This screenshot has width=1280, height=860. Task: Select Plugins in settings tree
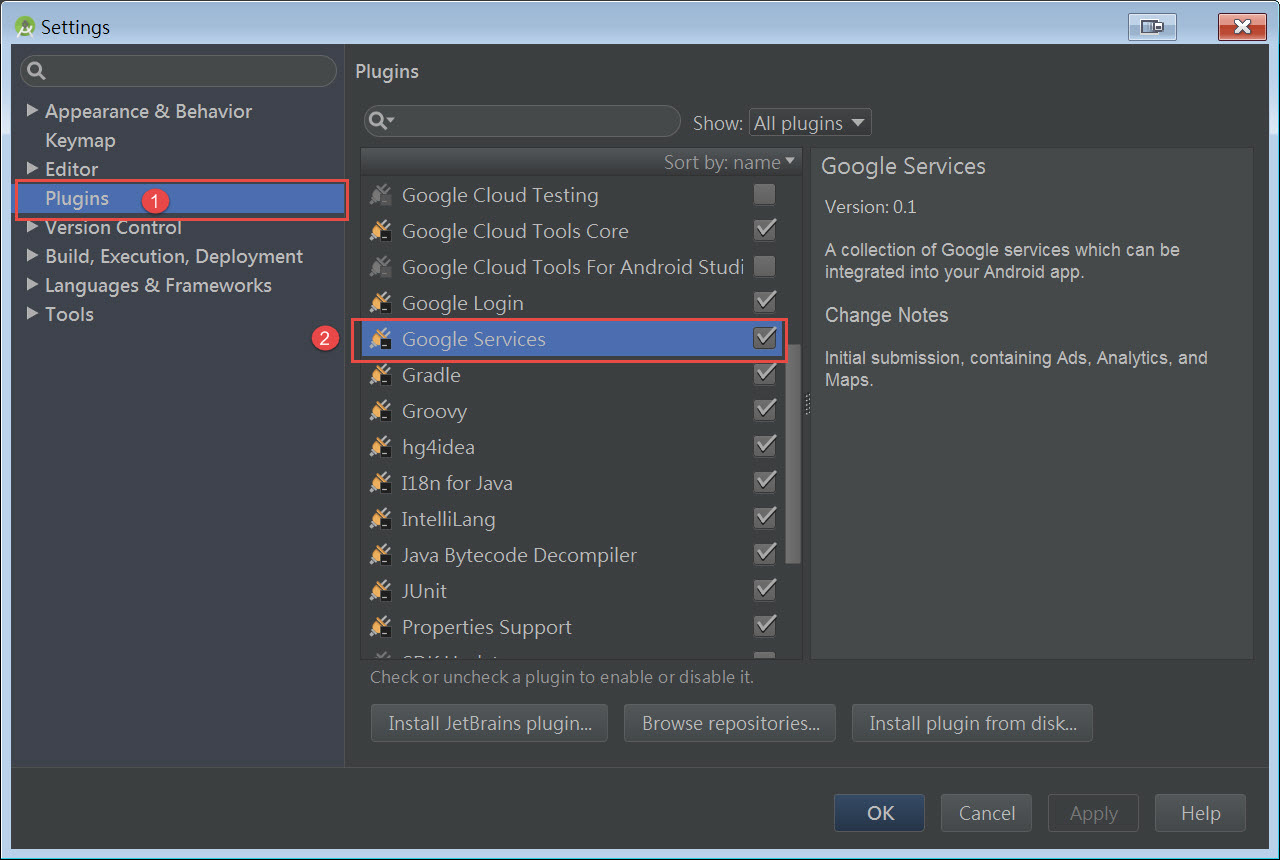[77, 198]
